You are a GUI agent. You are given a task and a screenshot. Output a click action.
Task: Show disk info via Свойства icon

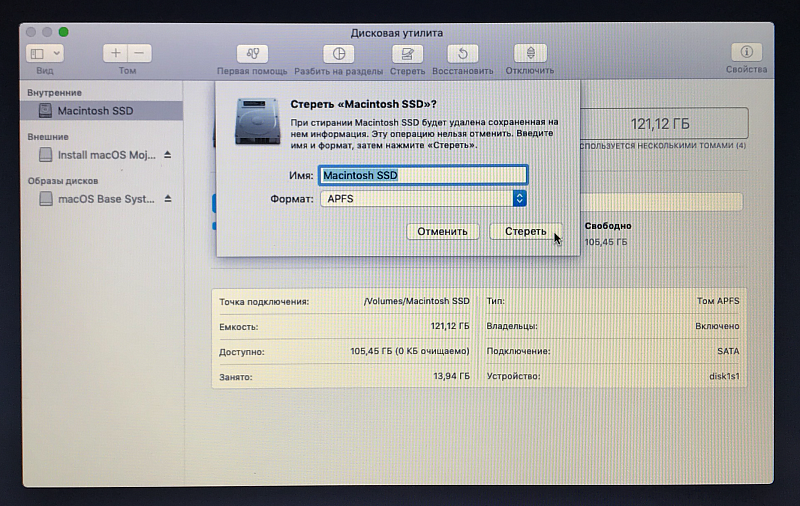746,52
